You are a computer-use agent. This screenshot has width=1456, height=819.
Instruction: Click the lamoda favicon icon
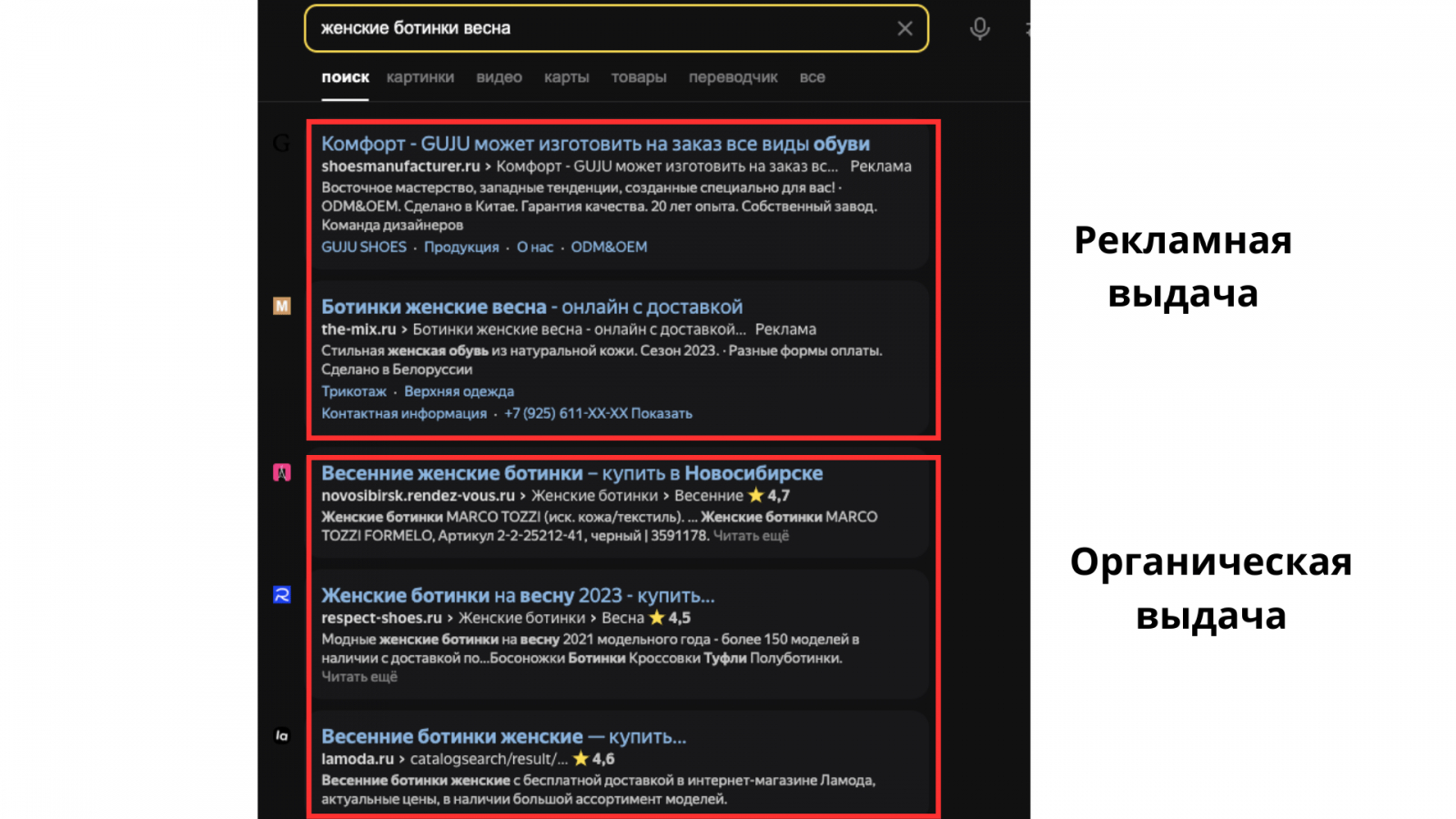click(x=282, y=735)
